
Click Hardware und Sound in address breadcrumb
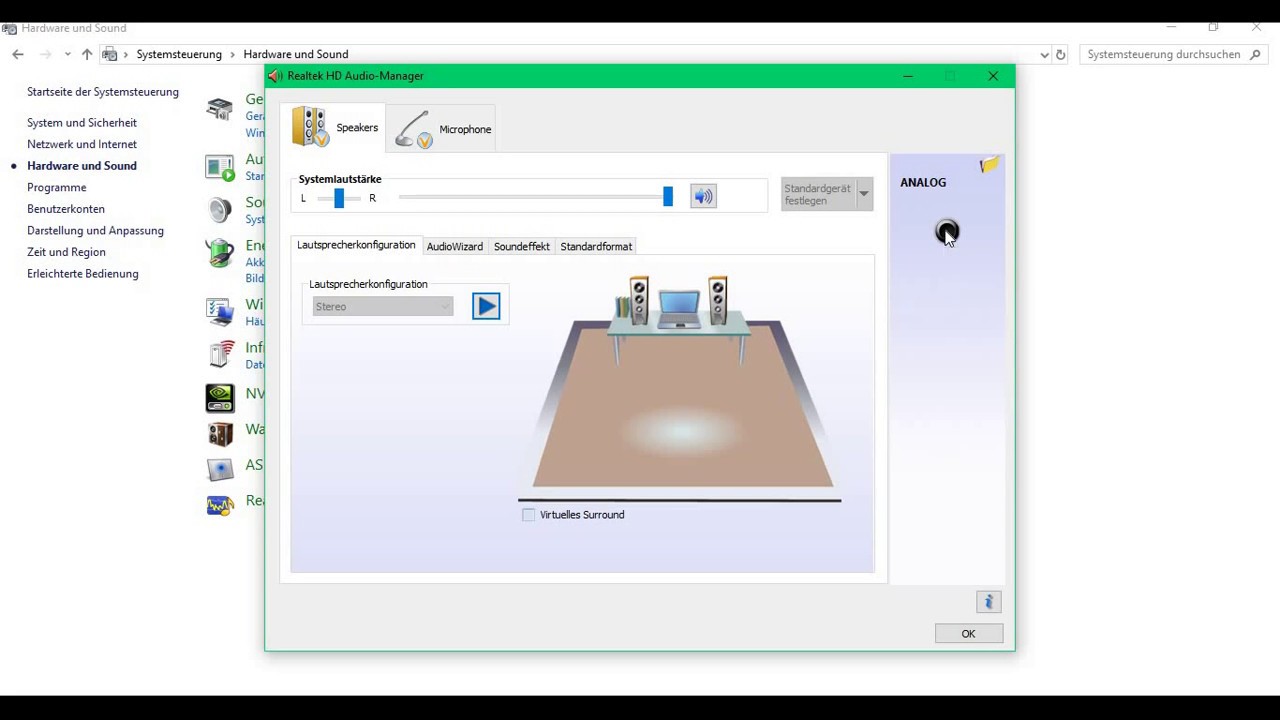296,54
